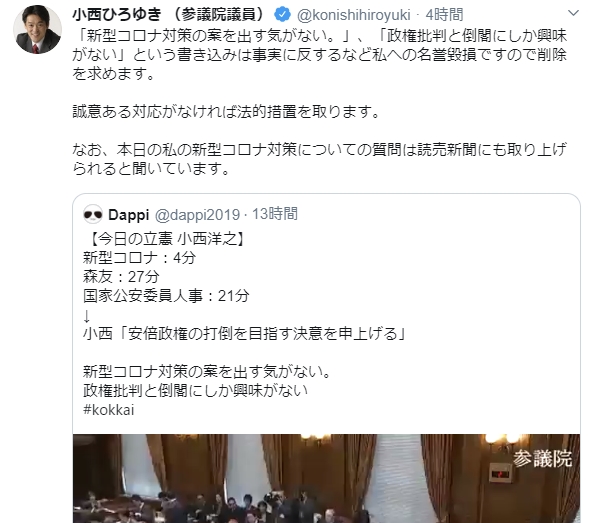Screen dimensions: 589x523
Task: Click Dappi's sunglasses avatar icon
Action: (93, 215)
